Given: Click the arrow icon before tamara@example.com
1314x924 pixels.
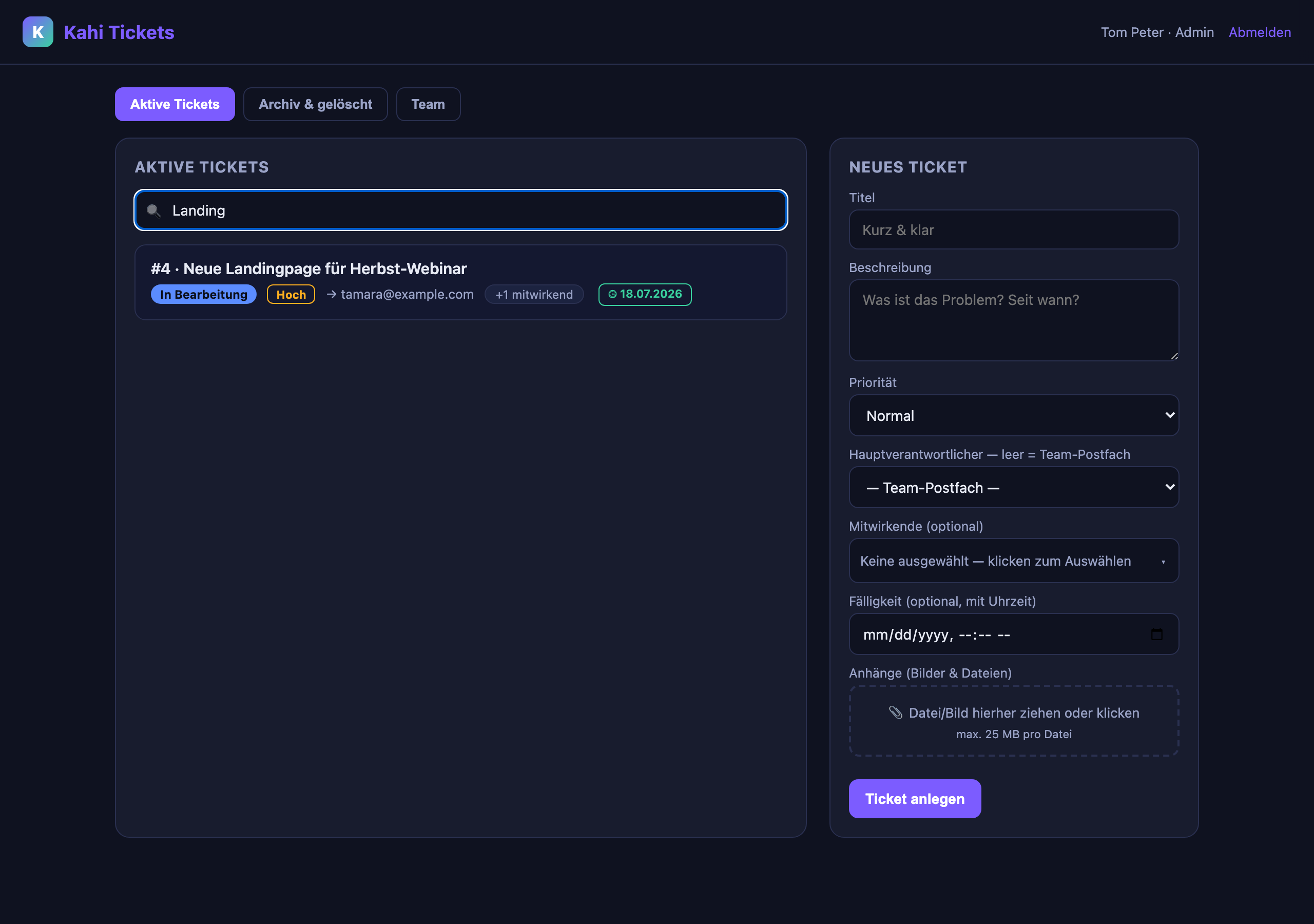Looking at the screenshot, I should (x=332, y=294).
